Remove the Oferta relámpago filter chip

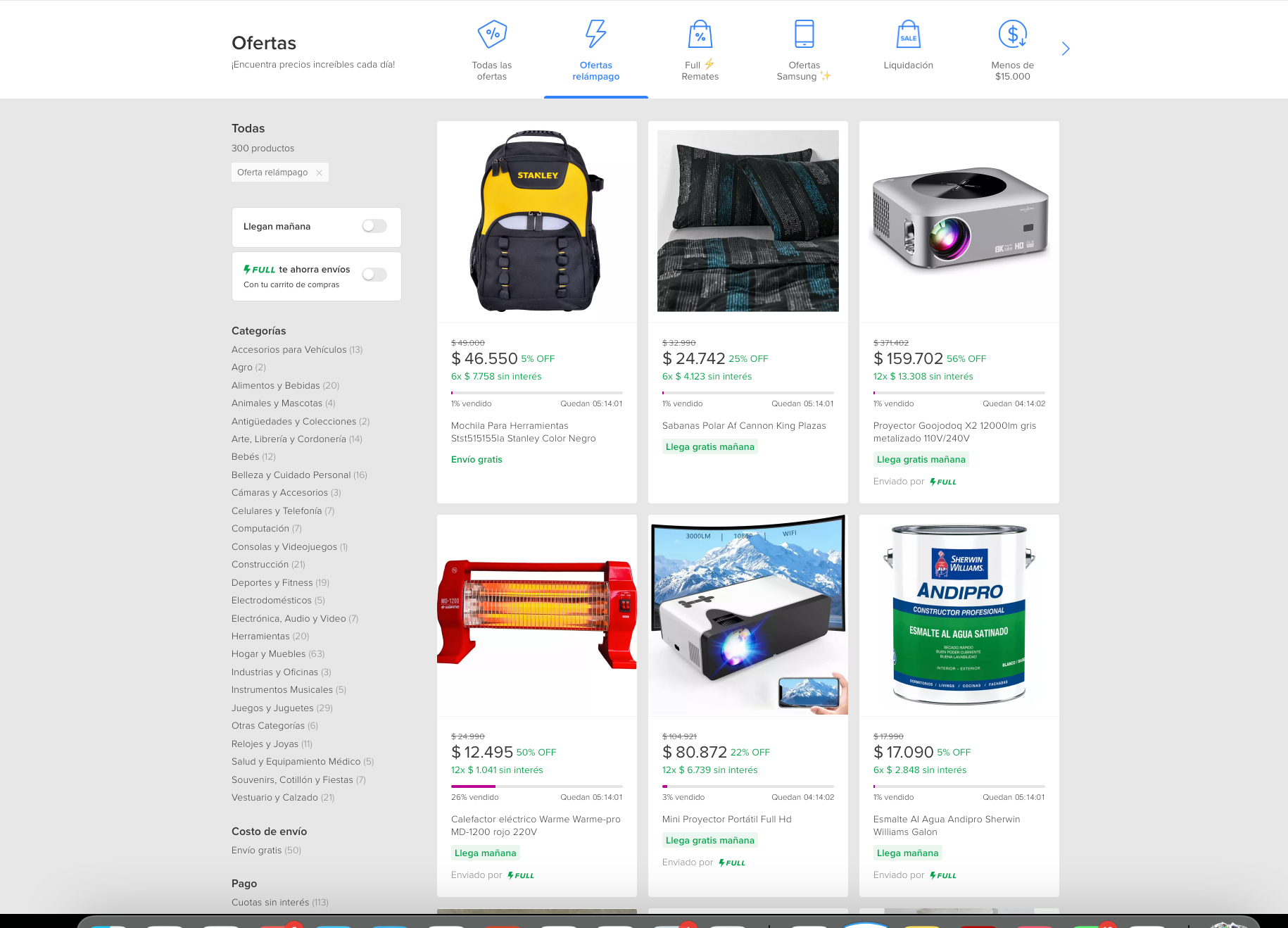[x=319, y=173]
